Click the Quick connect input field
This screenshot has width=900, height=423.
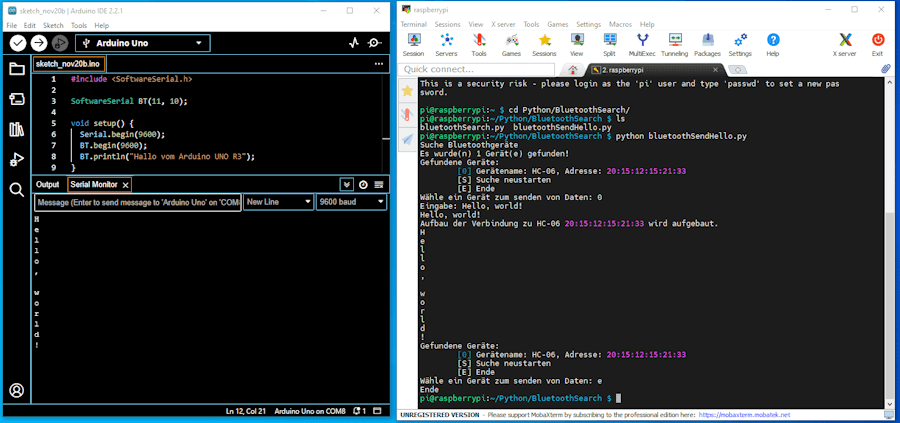click(x=477, y=69)
